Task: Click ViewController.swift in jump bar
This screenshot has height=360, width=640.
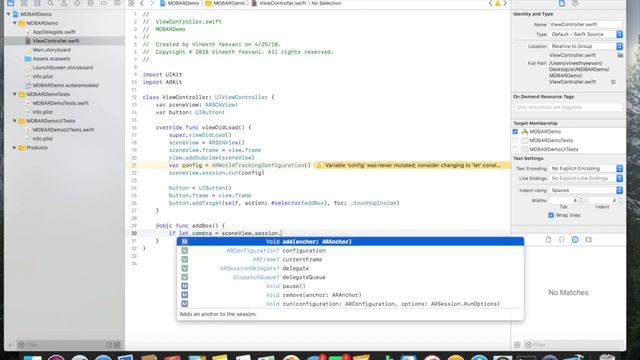Action: coord(278,3)
